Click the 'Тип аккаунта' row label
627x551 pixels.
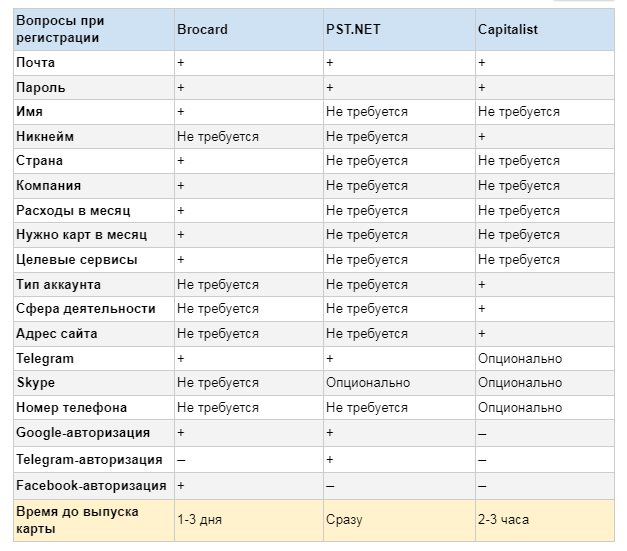58,284
